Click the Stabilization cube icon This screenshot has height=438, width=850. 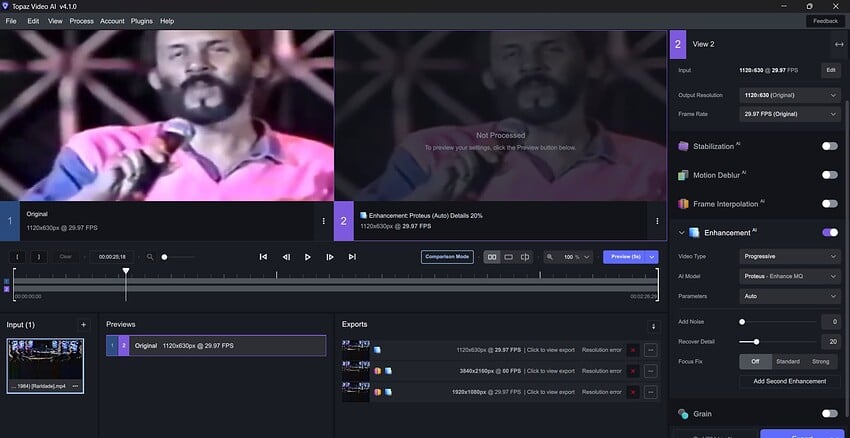683,146
